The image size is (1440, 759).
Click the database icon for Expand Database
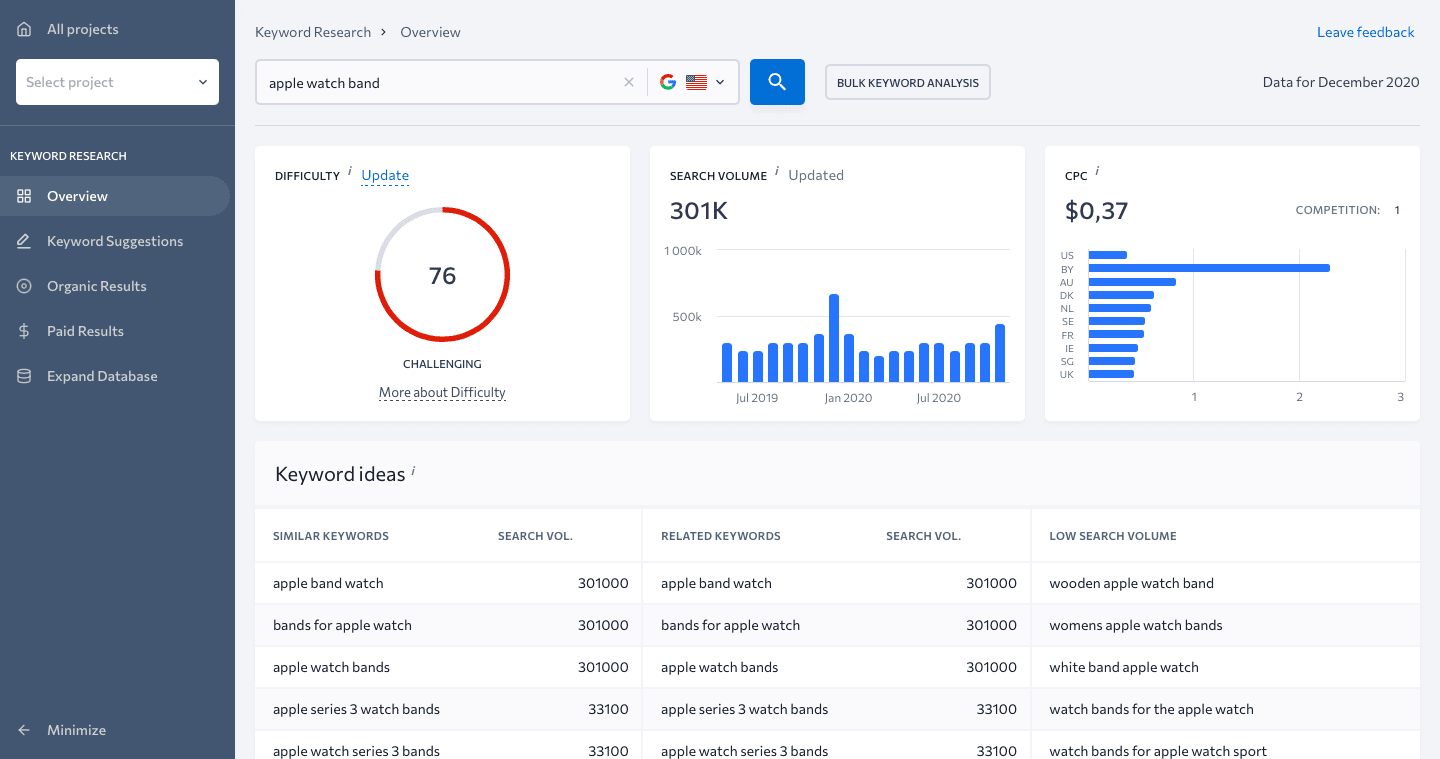click(24, 376)
